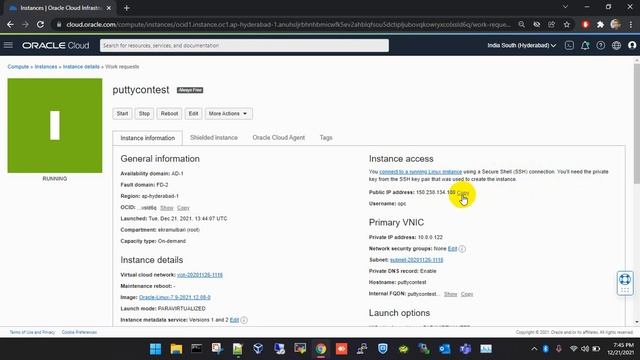
Task: Switch to the Instance information tab
Action: coord(148,138)
